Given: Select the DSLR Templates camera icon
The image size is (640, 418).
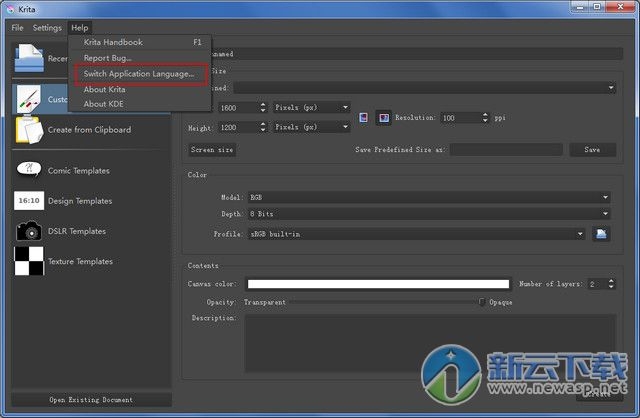Looking at the screenshot, I should click(29, 231).
